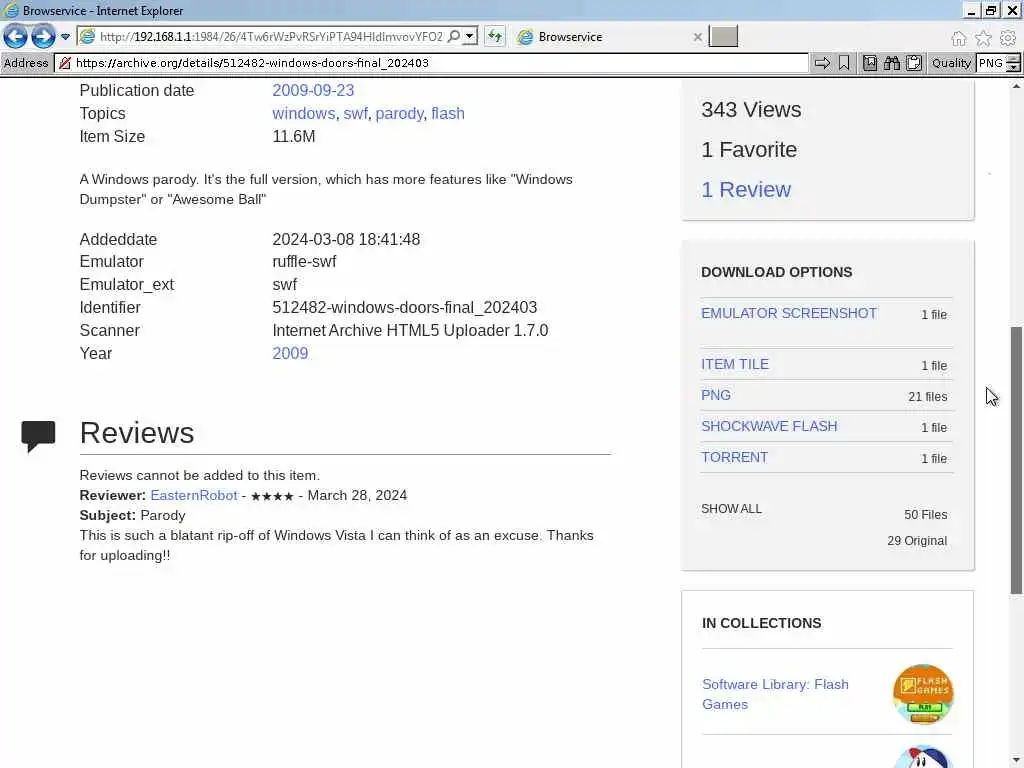Screen dimensions: 1024x768
Task: Click the four-star review rating
Action: [272, 496]
